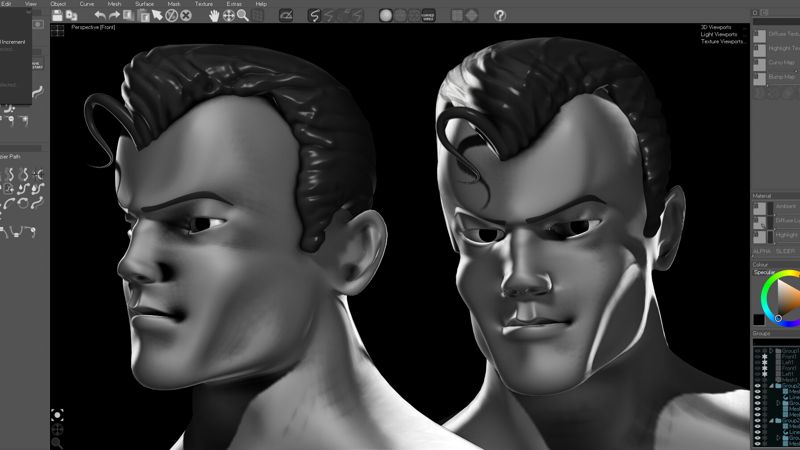Click the Curvy Map slot thumbnail
This screenshot has height=450, width=800.
tap(760, 64)
